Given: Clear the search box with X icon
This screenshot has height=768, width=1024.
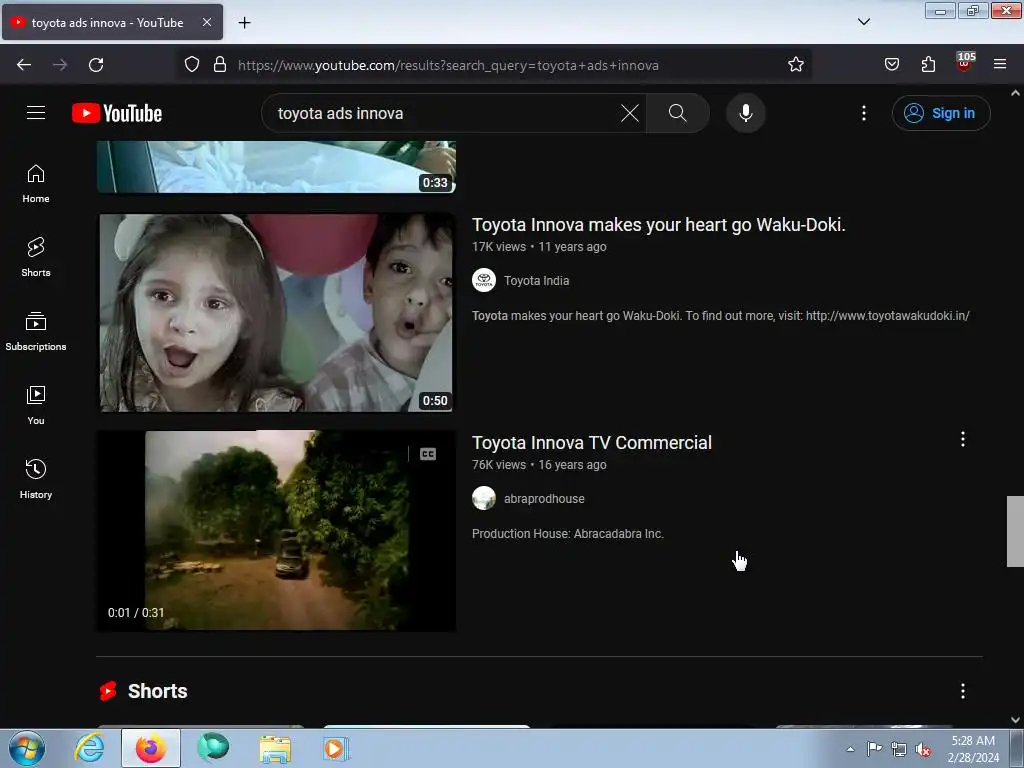Looking at the screenshot, I should (x=630, y=113).
